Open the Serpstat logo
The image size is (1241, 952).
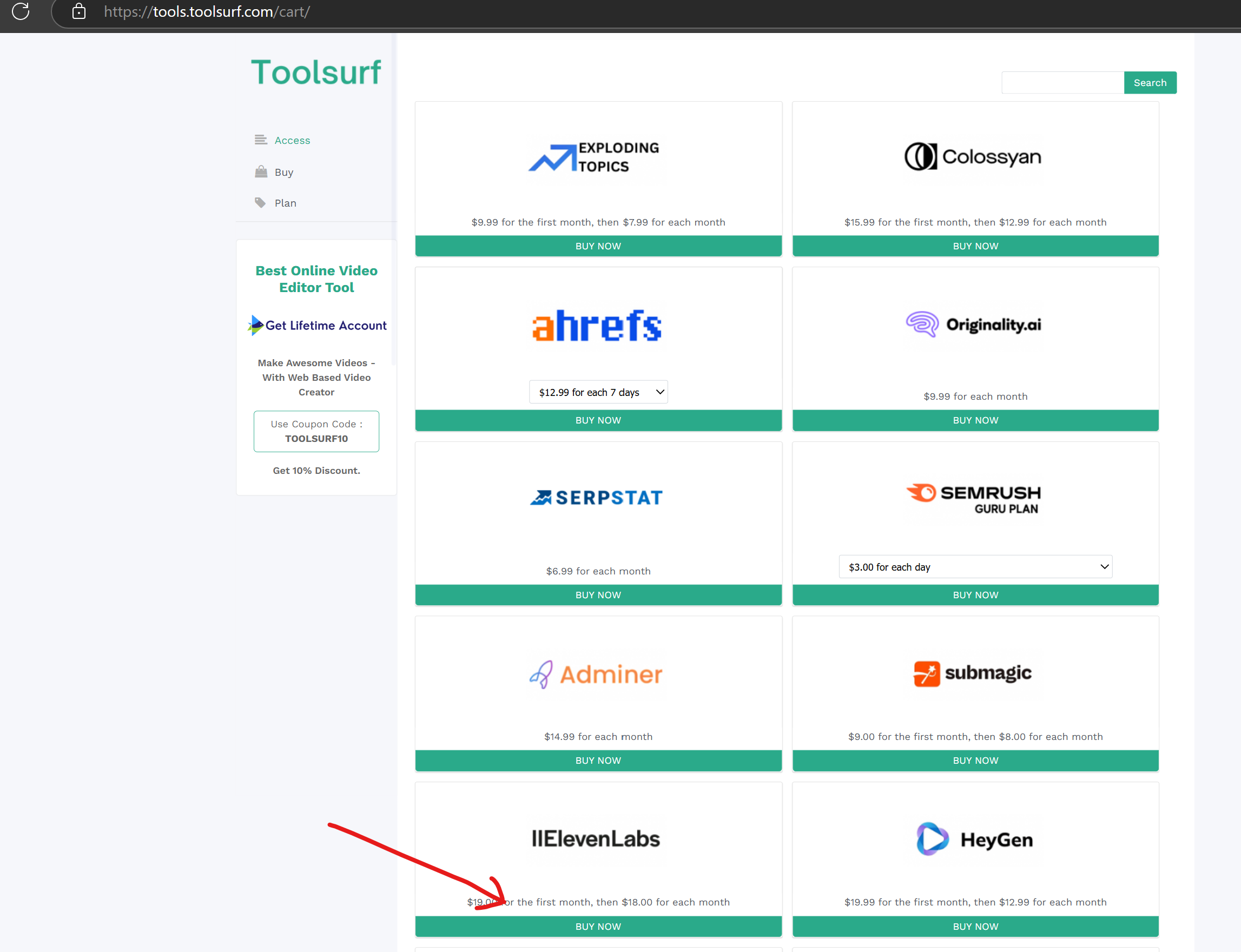coord(596,498)
